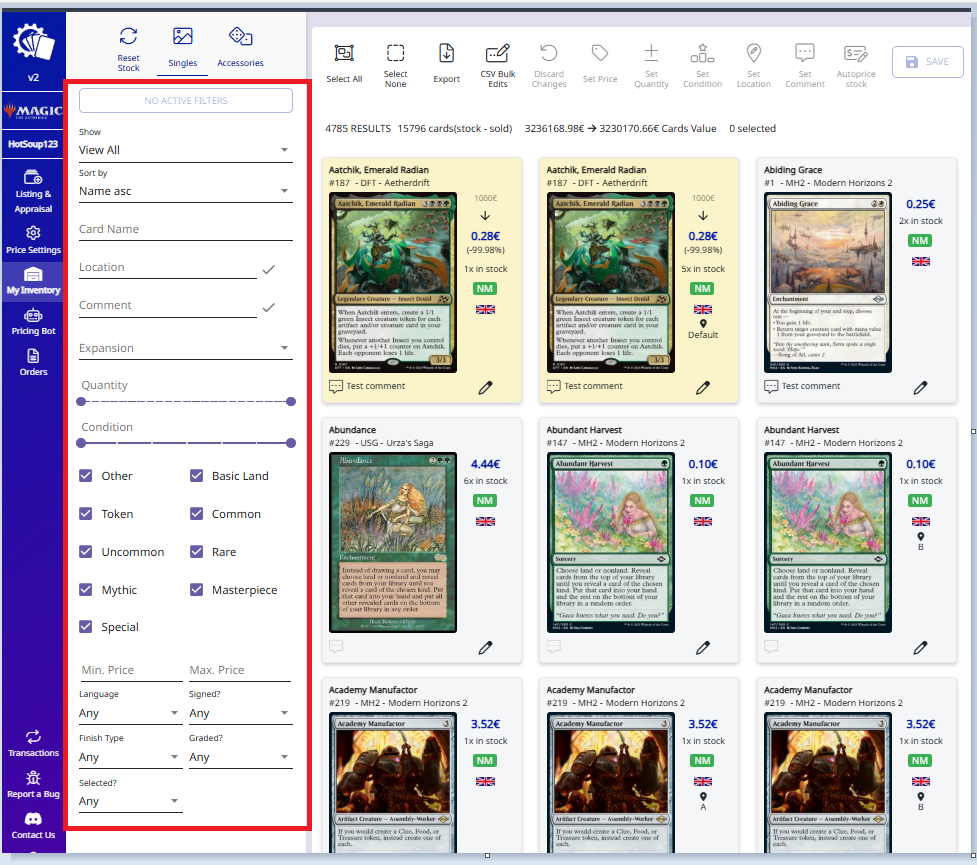Click the Set Comment icon
This screenshot has height=865, width=977.
[x=805, y=53]
